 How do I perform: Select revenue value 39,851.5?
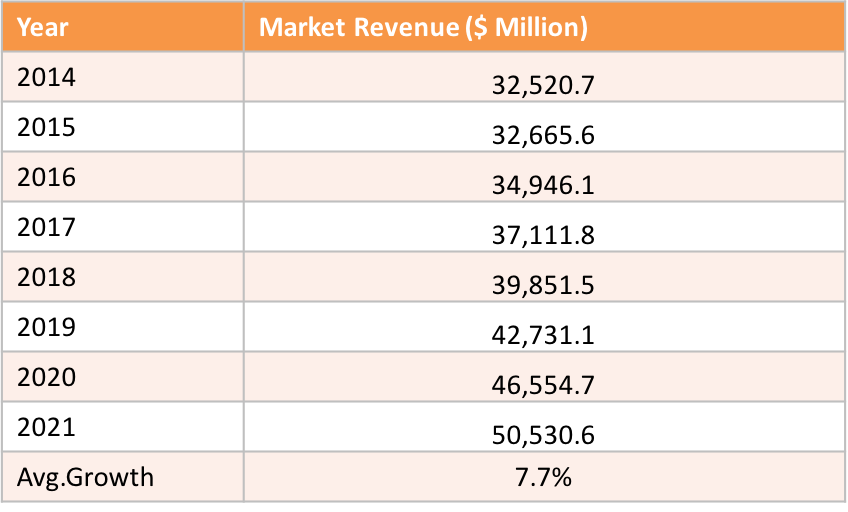[543, 285]
